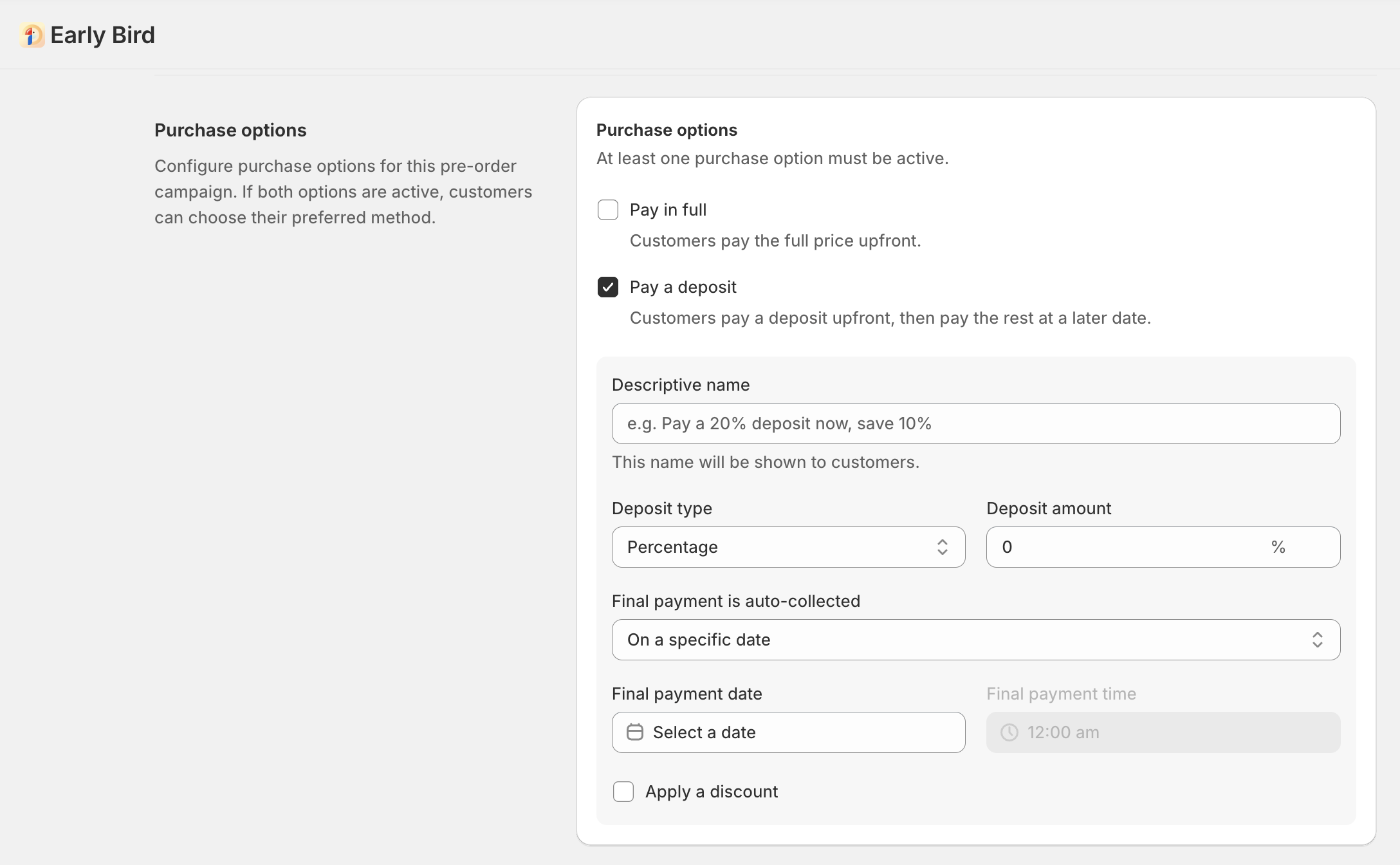Viewport: 1400px width, 865px height.
Task: Click the calendar icon in Select a date
Action: click(x=636, y=732)
